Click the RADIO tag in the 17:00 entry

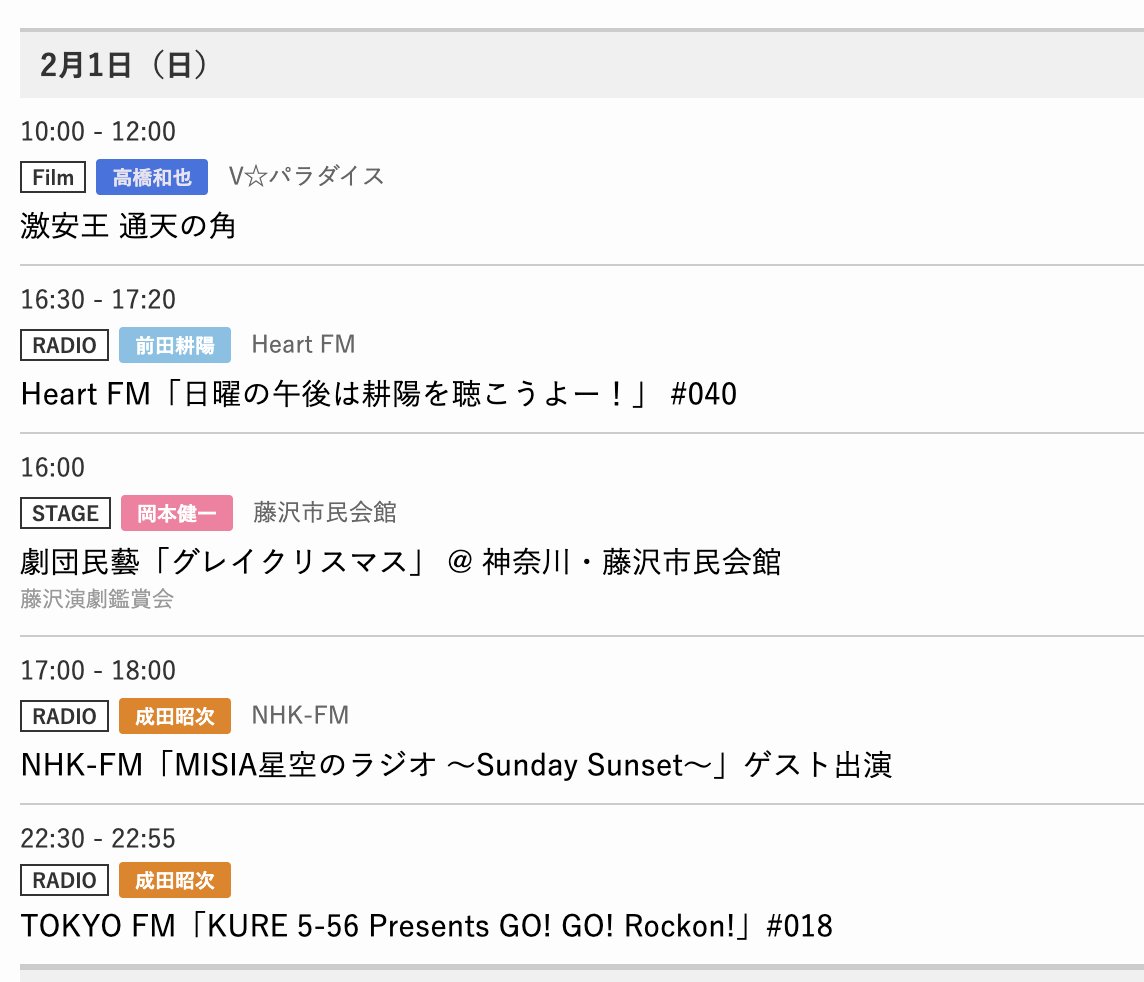(64, 716)
